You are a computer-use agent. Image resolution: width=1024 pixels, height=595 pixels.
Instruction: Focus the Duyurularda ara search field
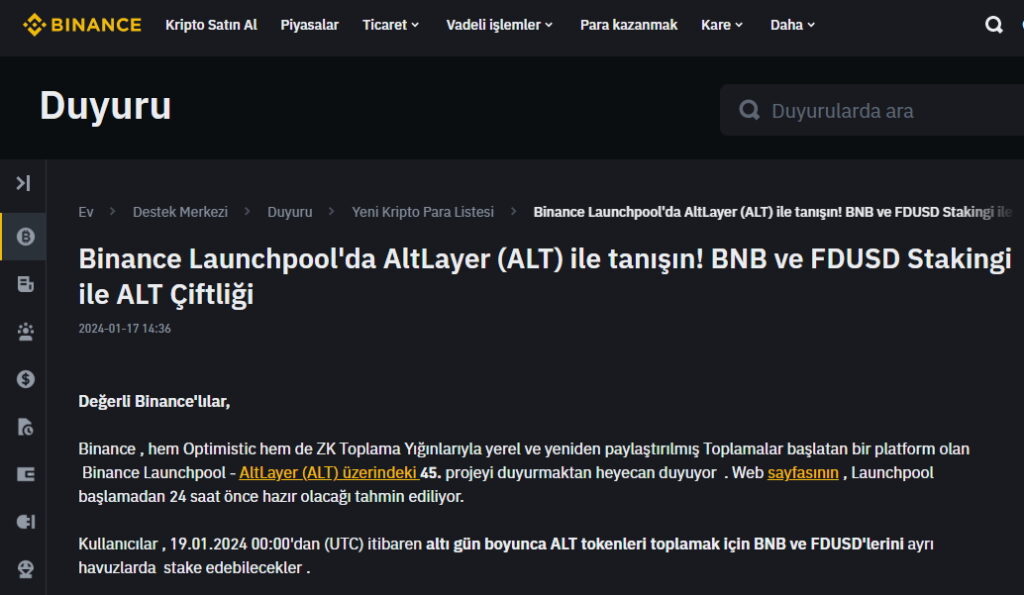click(x=872, y=110)
